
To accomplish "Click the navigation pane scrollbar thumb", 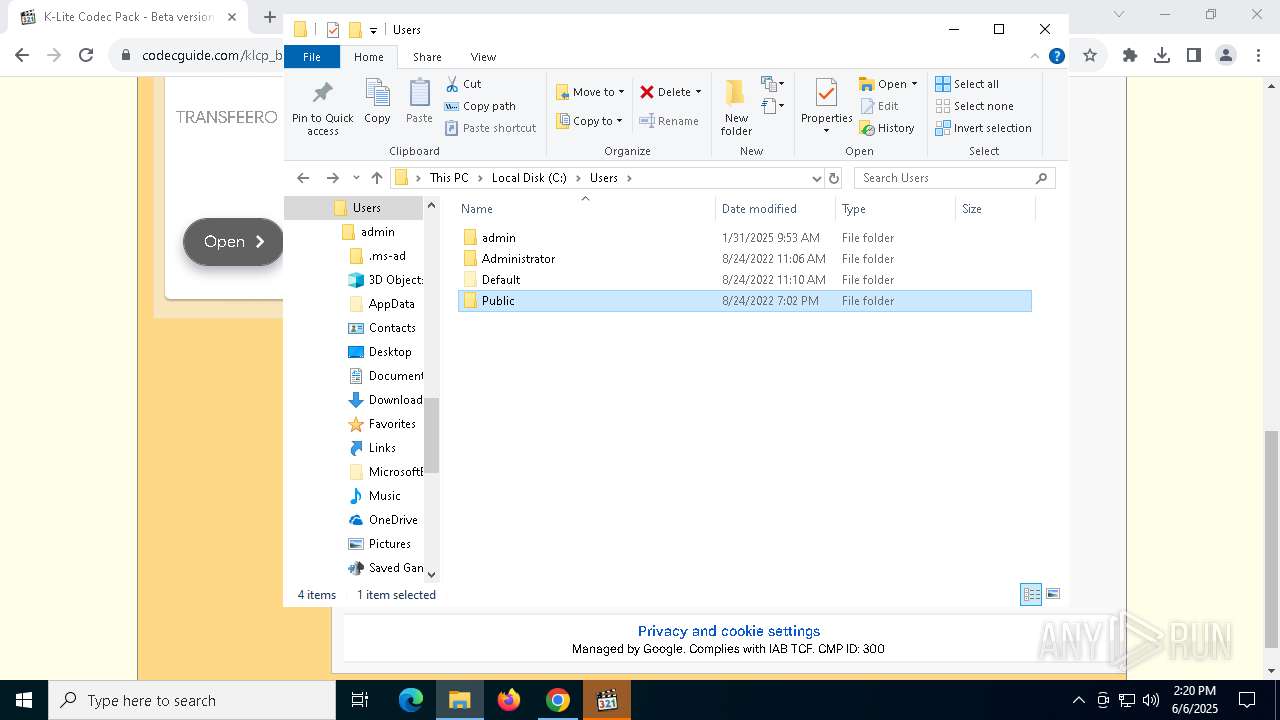I will (432, 435).
